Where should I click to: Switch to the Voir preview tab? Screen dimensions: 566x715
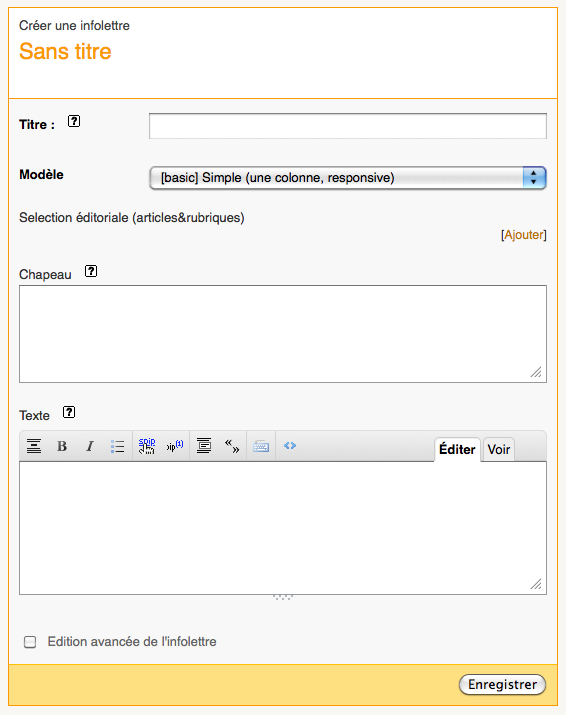[x=498, y=450]
